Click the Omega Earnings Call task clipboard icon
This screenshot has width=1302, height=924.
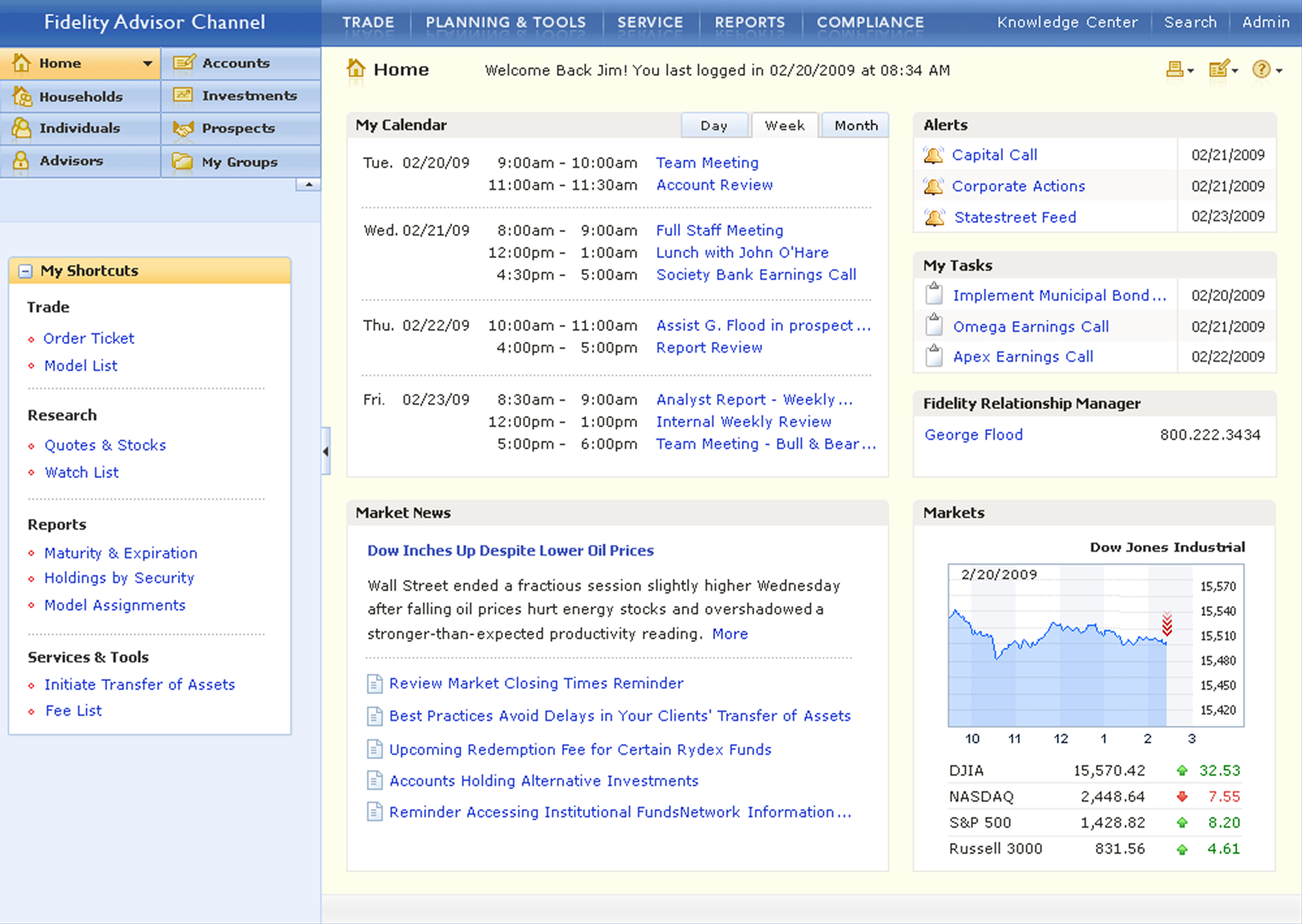(934, 326)
